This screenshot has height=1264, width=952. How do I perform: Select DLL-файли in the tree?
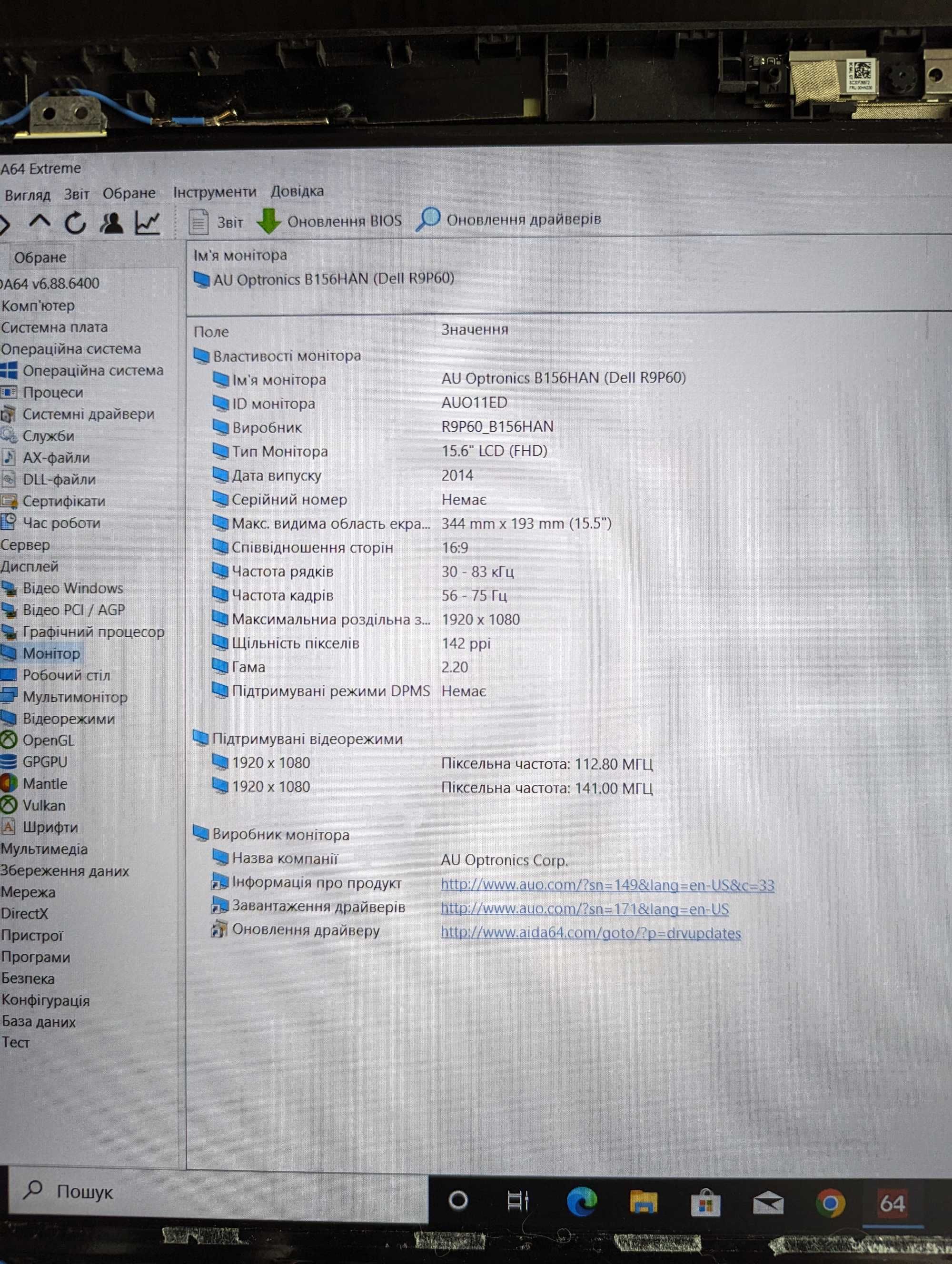tap(49, 479)
